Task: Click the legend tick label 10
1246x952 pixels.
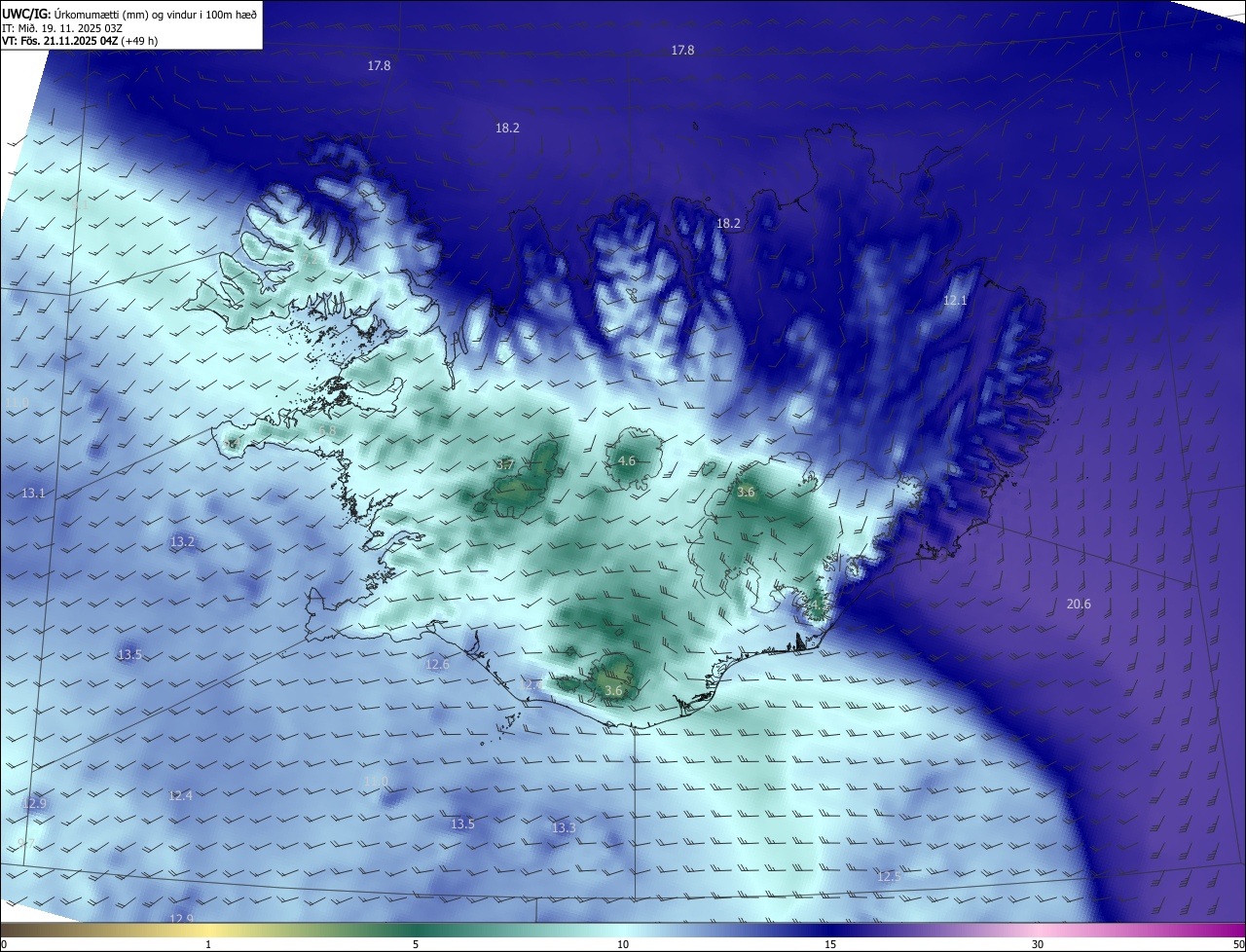Action: [623, 944]
